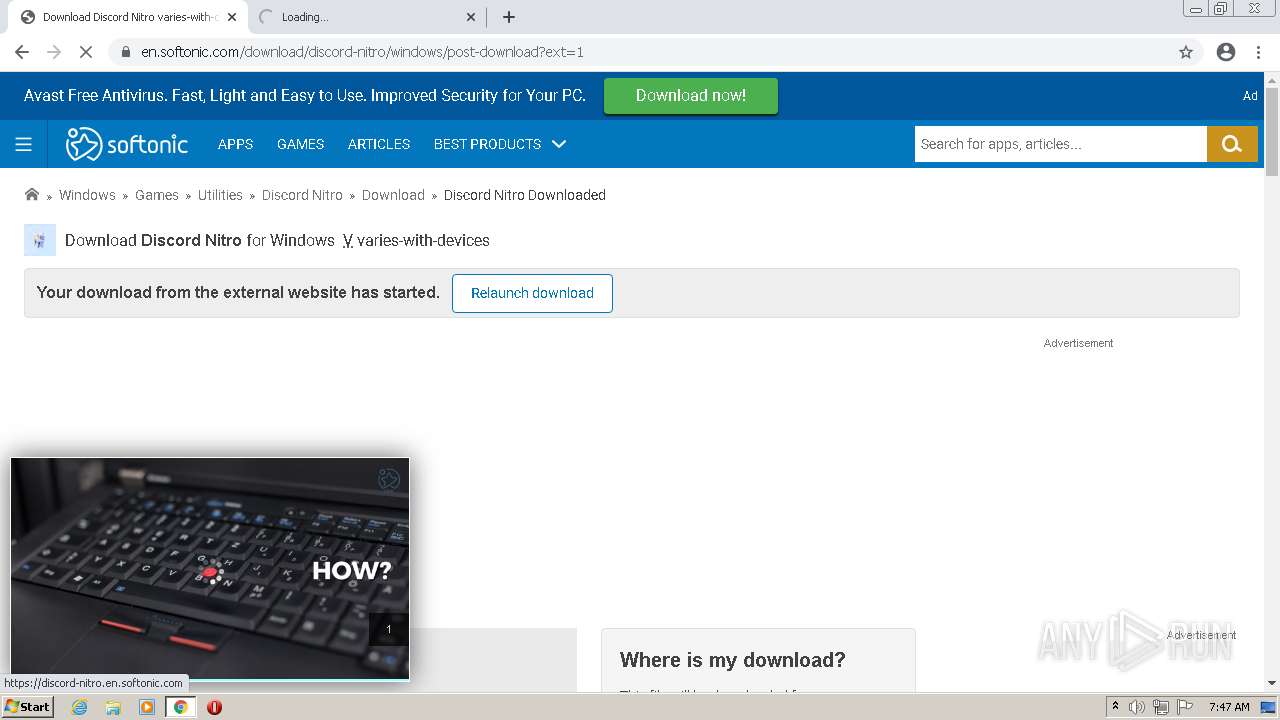1280x720 pixels.
Task: Click the home breadcrumb icon
Action: point(32,194)
